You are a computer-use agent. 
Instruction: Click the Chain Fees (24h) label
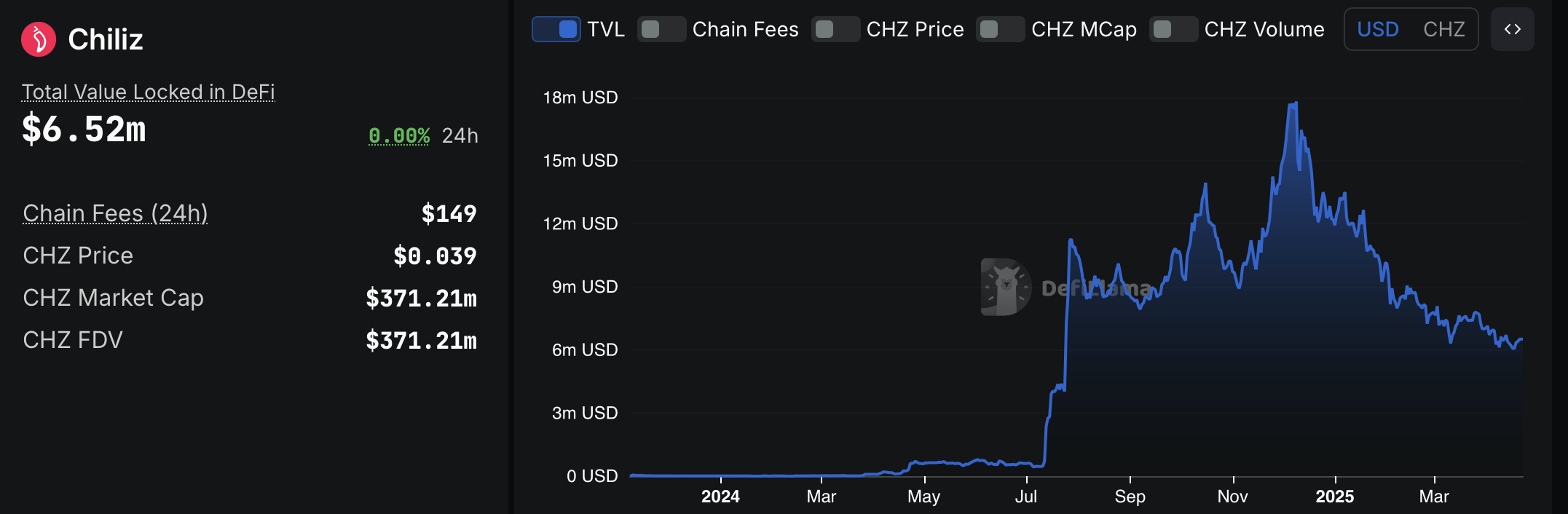coord(115,213)
